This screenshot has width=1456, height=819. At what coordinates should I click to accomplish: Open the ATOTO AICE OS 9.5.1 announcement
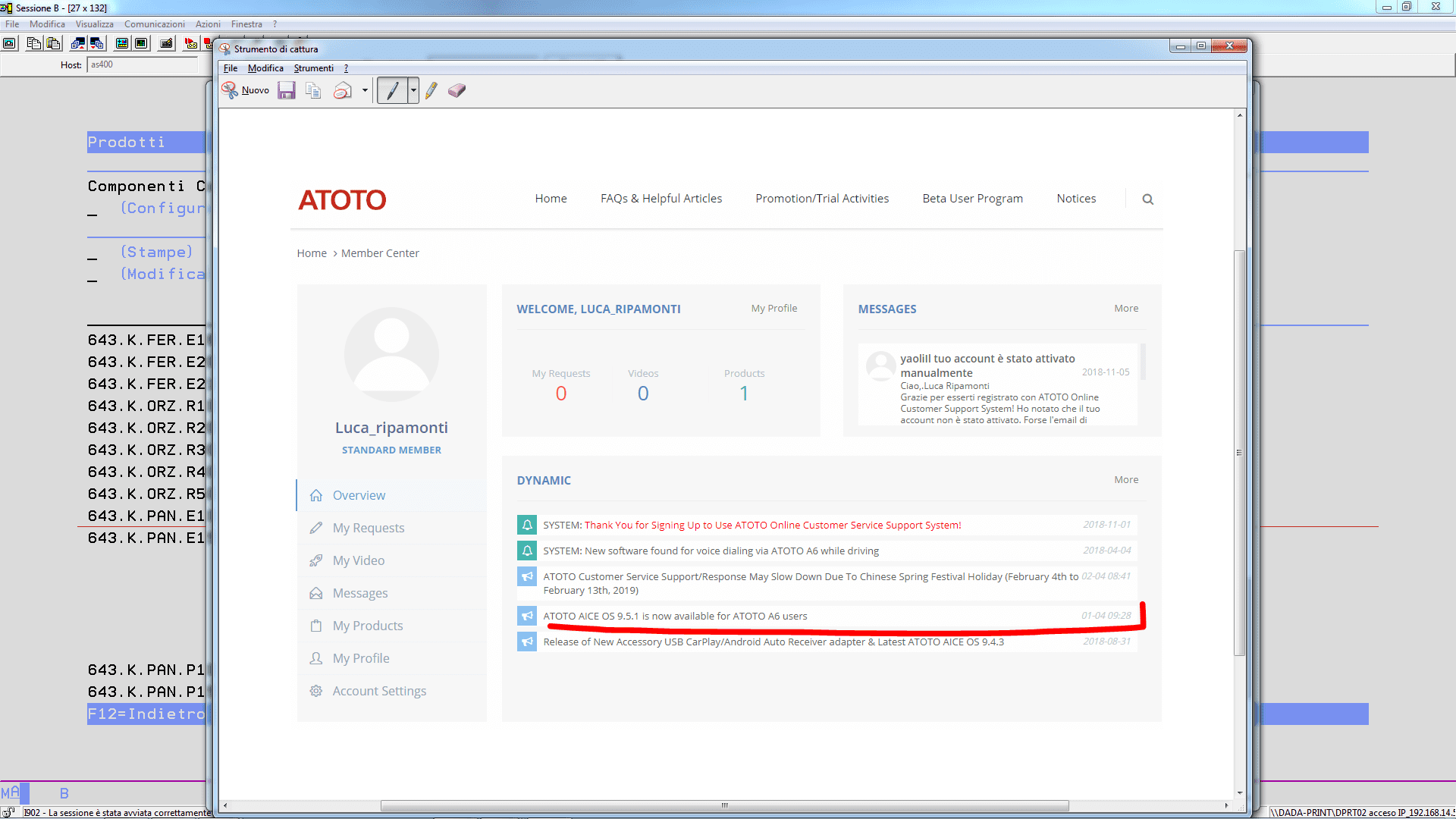coord(675,617)
